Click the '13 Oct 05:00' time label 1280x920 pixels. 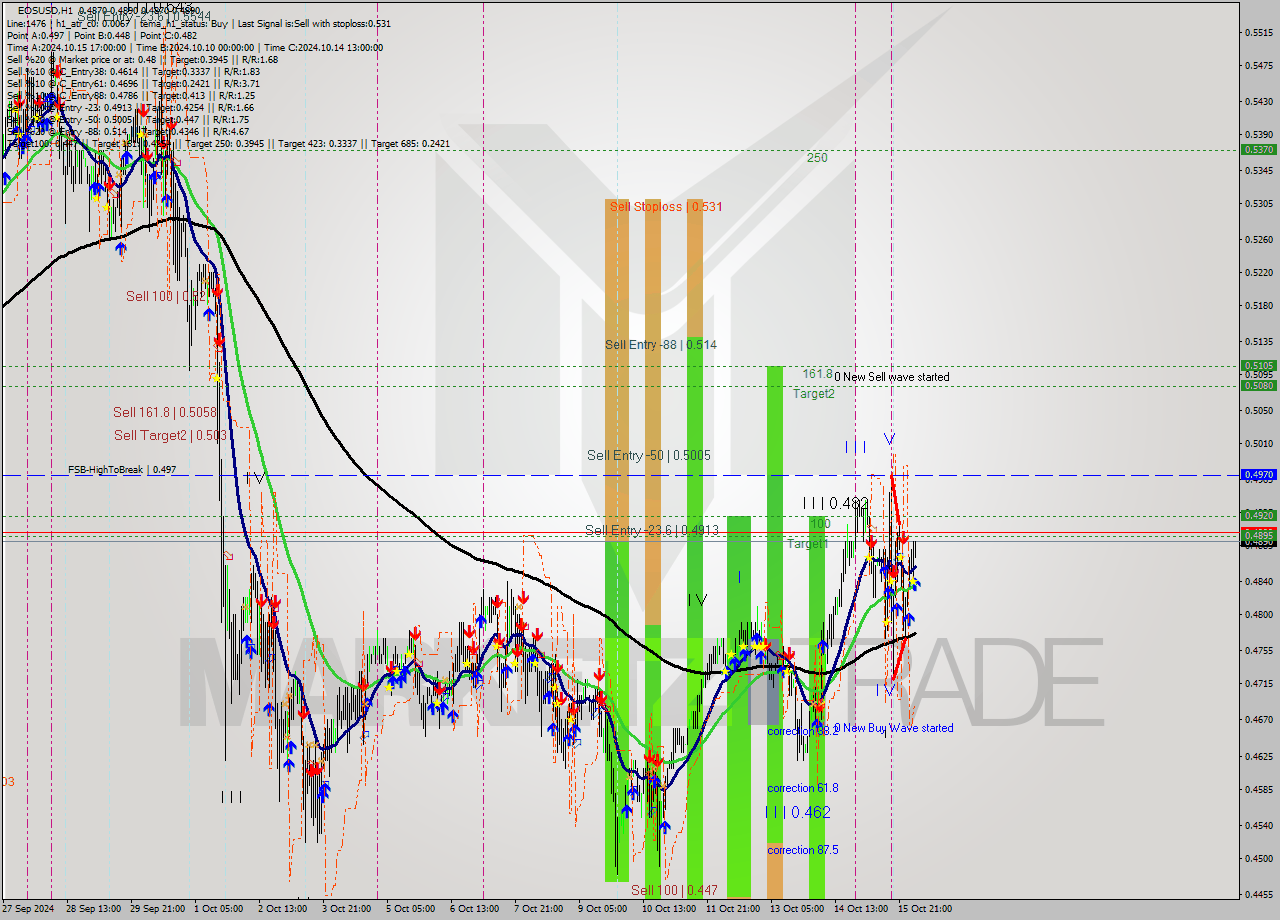point(797,909)
